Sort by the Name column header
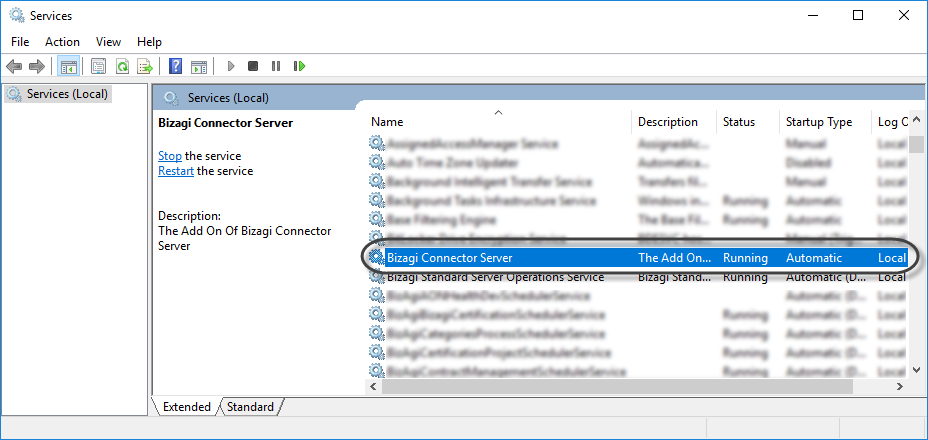The image size is (928, 440). [498, 122]
